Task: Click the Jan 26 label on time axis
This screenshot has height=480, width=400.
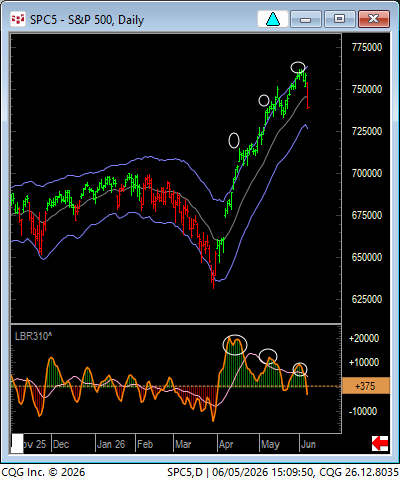Action: [111, 444]
